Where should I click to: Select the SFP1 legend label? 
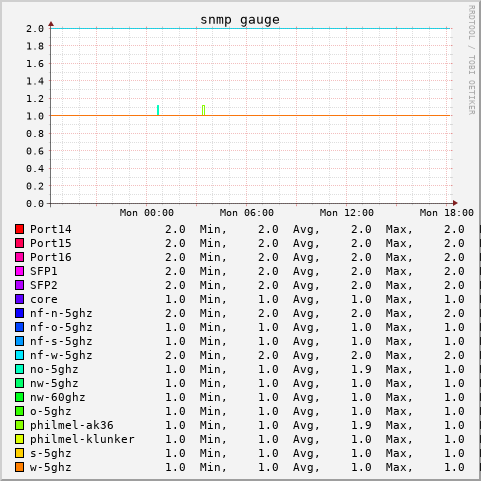point(44,271)
